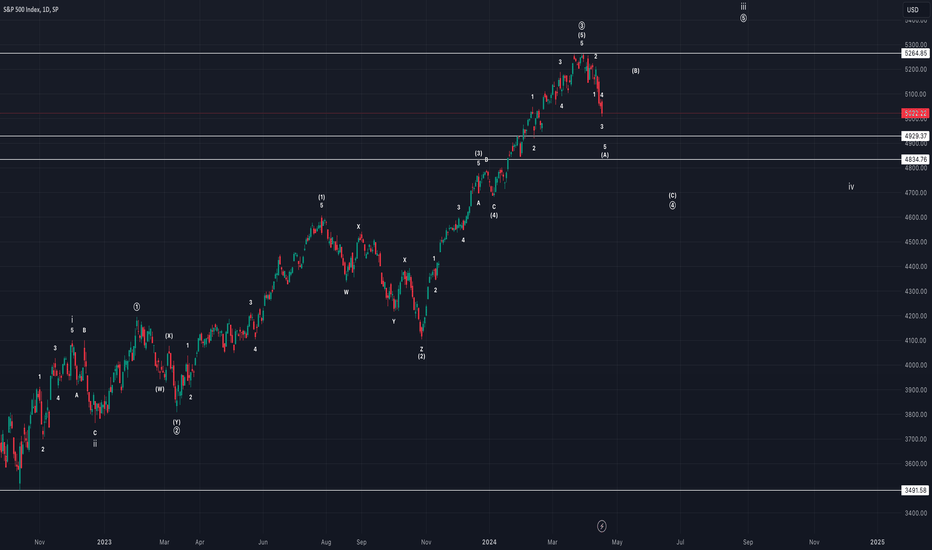Click the 4000.00 price axis label
932x550 pixels.
[915, 366]
